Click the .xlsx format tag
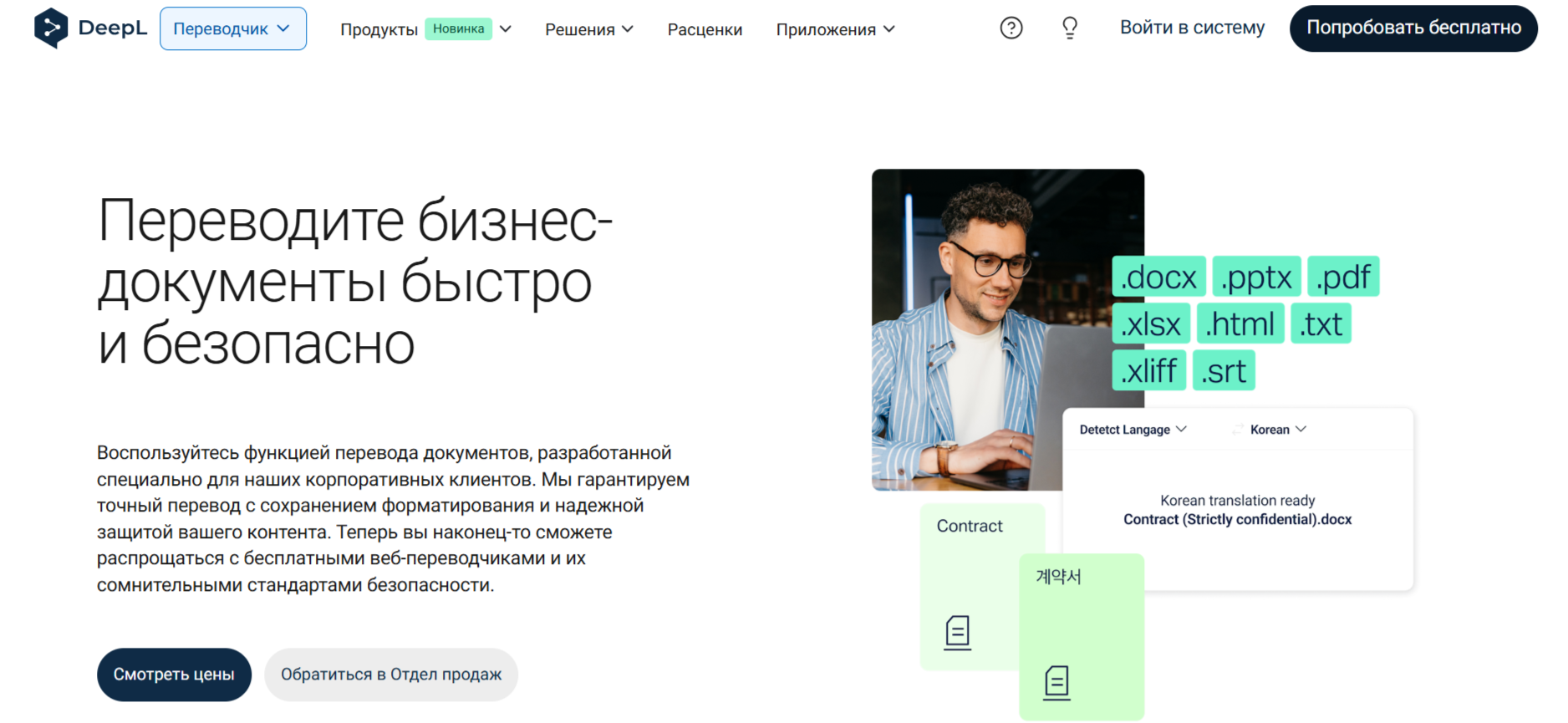The height and width of the screenshot is (723, 1568). click(1151, 323)
